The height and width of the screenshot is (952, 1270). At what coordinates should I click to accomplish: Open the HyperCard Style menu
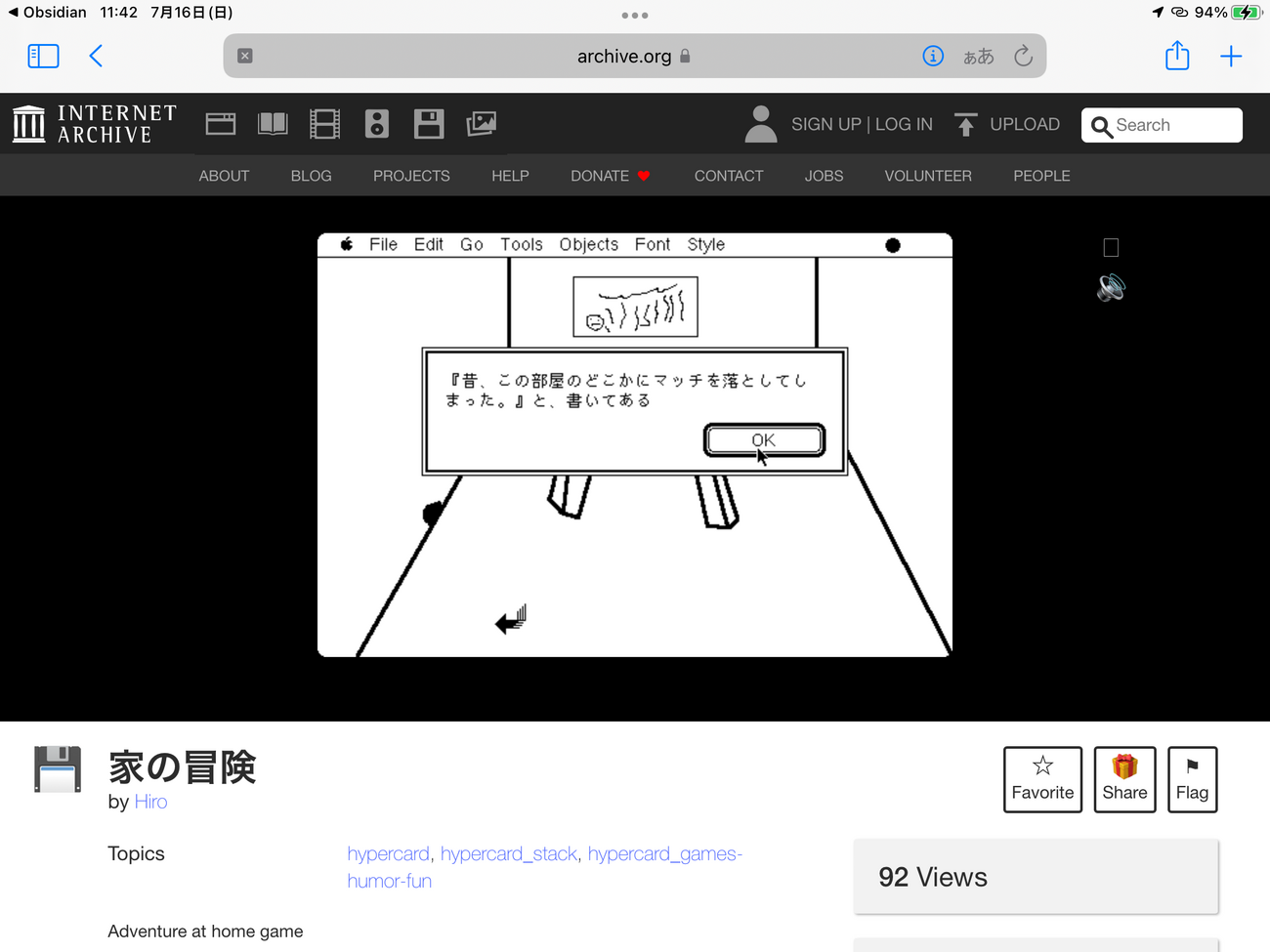click(705, 244)
